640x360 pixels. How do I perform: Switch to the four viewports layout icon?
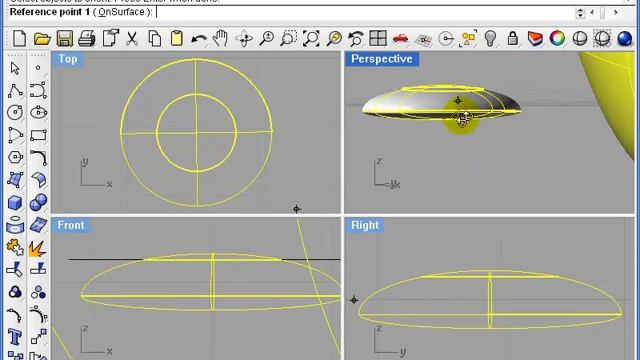click(378, 39)
